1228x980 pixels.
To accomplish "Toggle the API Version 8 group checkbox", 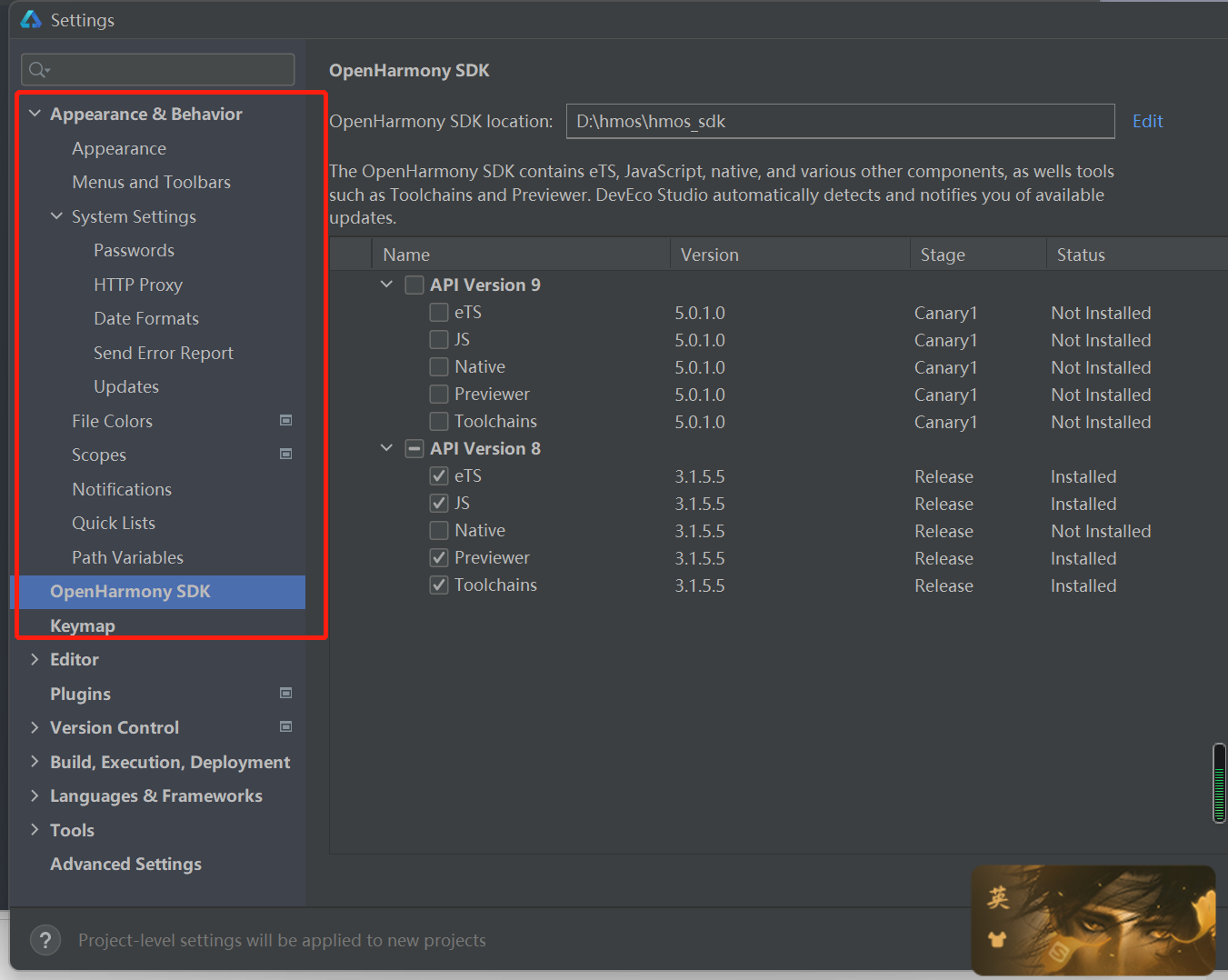I will click(414, 448).
